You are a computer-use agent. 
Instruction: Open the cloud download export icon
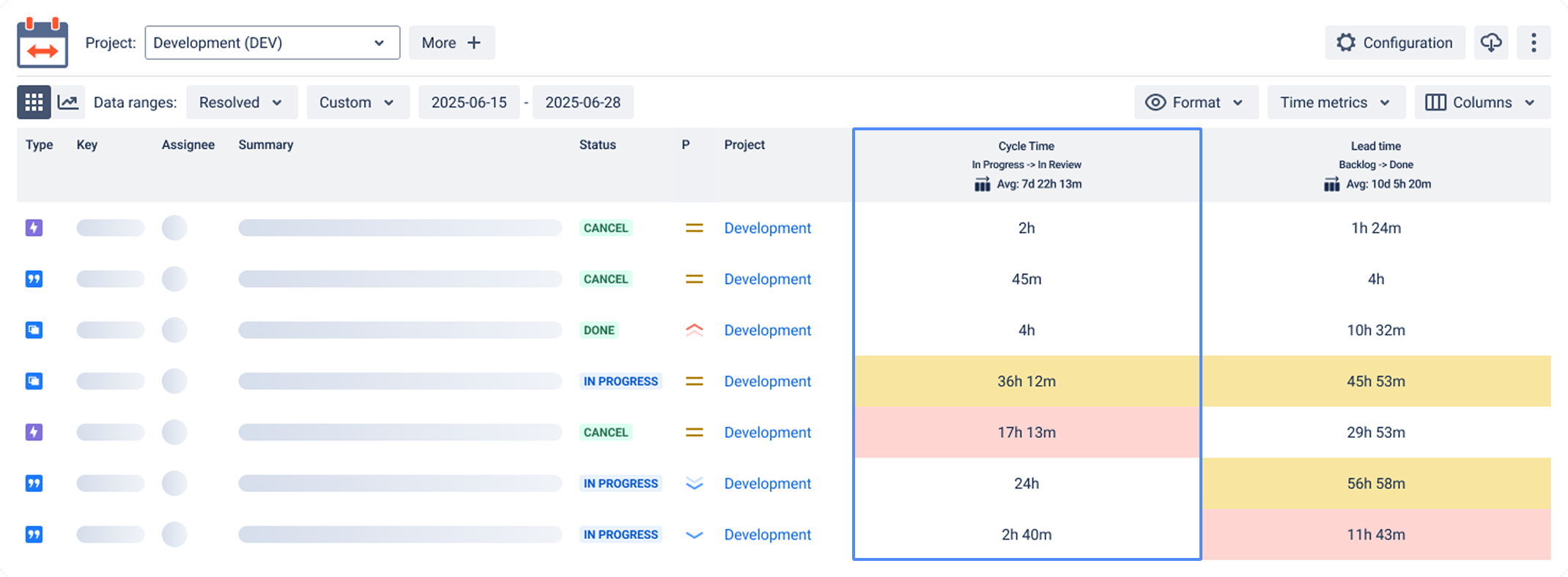(1491, 42)
